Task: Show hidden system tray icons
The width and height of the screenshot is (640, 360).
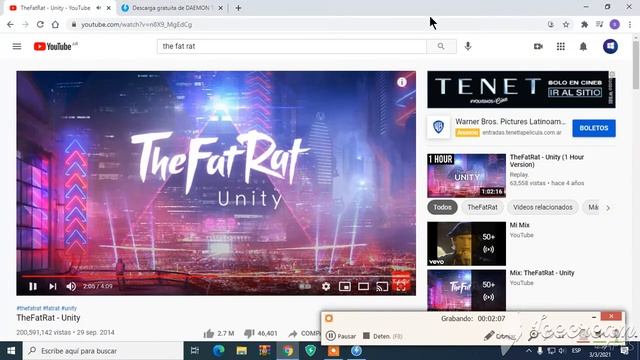Action: click(529, 351)
